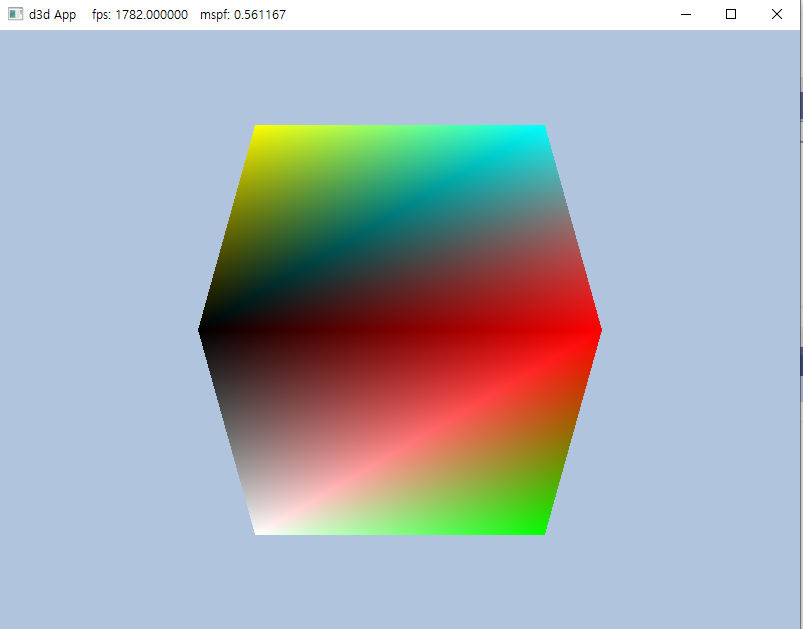
Task: Maximize the d3d App window
Action: 731,14
